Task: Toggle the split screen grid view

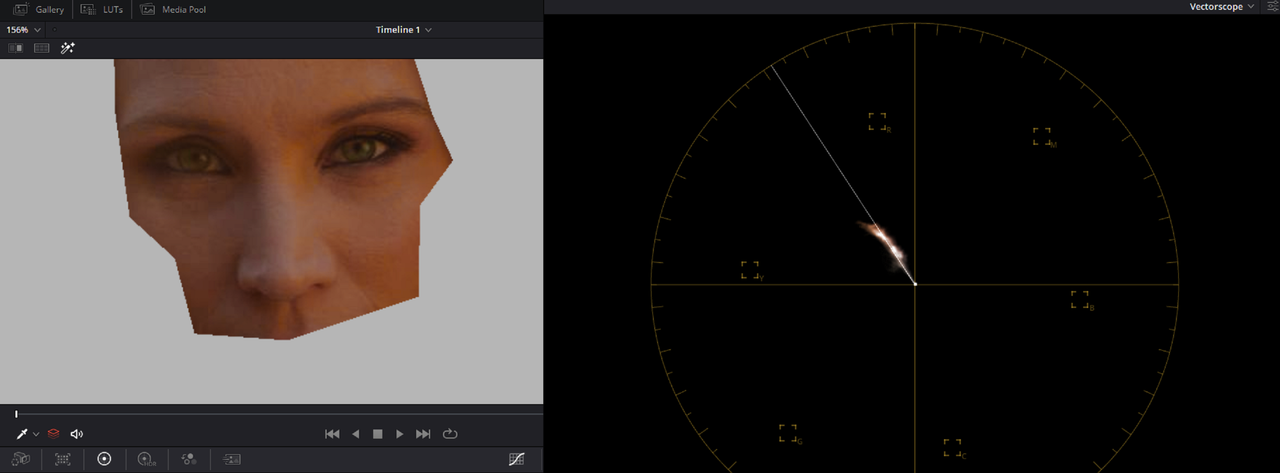Action: 42,48
